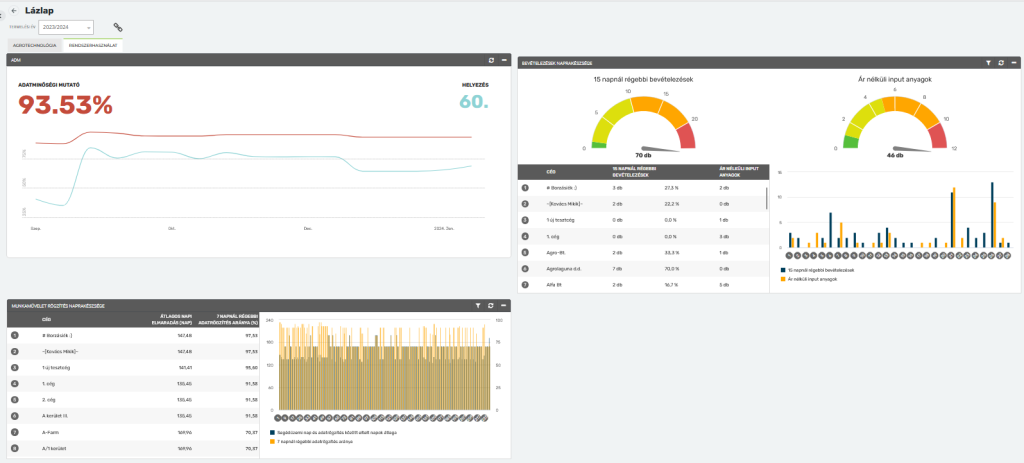The height and width of the screenshot is (463, 1024).
Task: Click the chain link icon
Action: (117, 27)
